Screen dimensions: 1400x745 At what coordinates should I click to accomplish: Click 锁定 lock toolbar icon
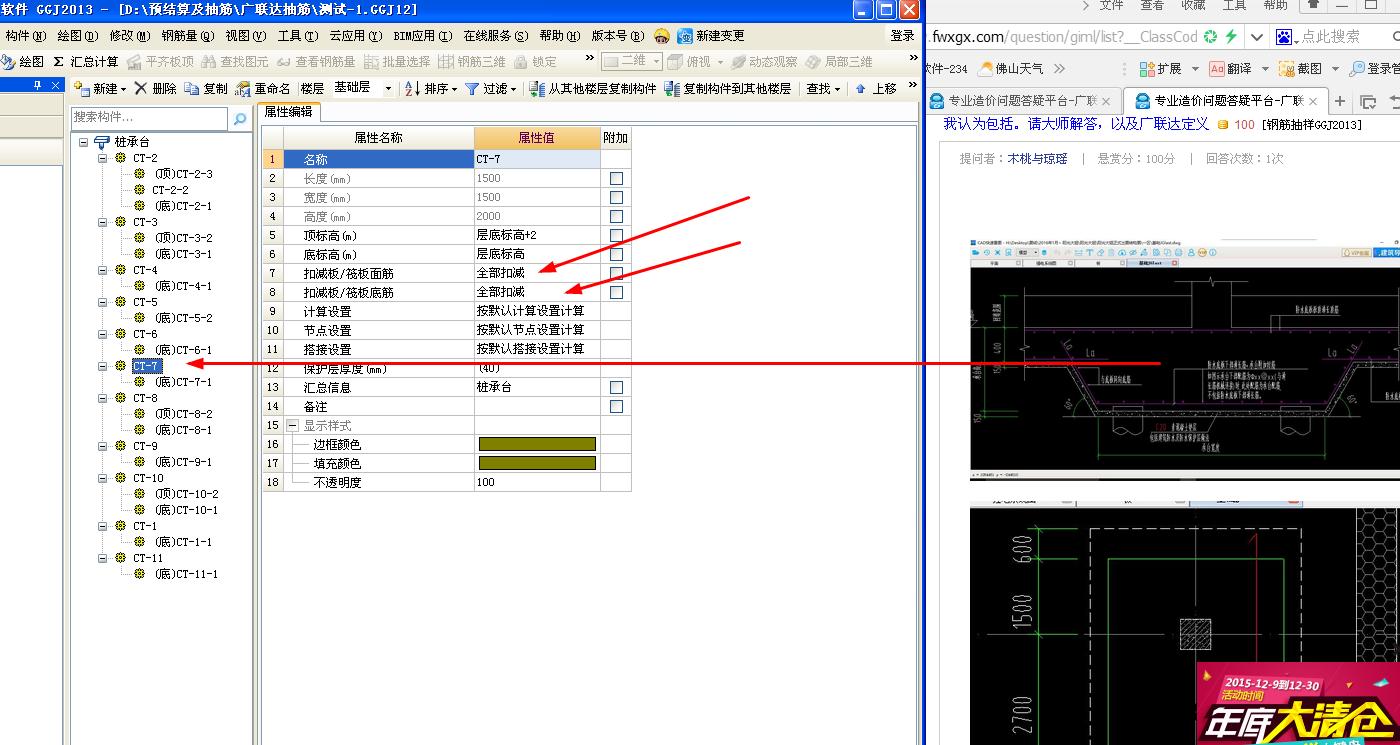pyautogui.click(x=521, y=61)
